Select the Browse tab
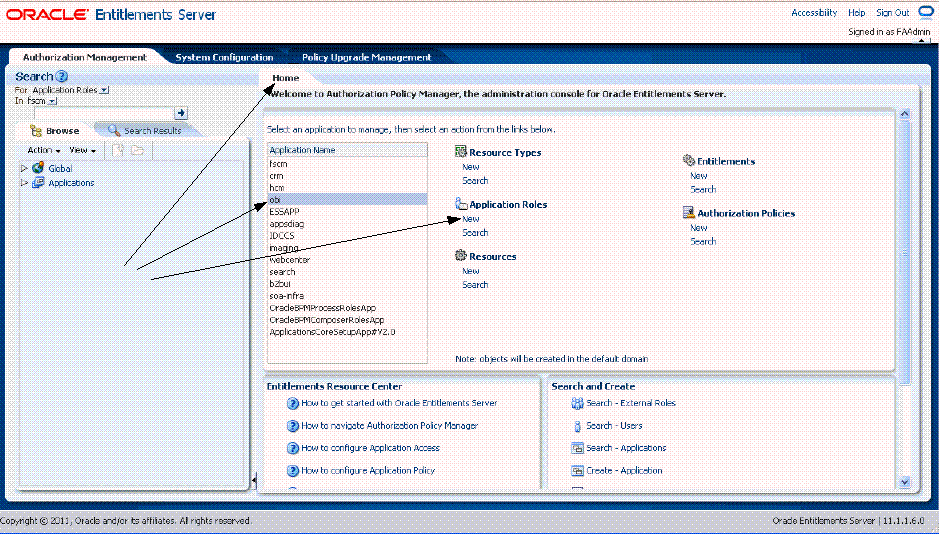The height and width of the screenshot is (534, 939). click(55, 131)
